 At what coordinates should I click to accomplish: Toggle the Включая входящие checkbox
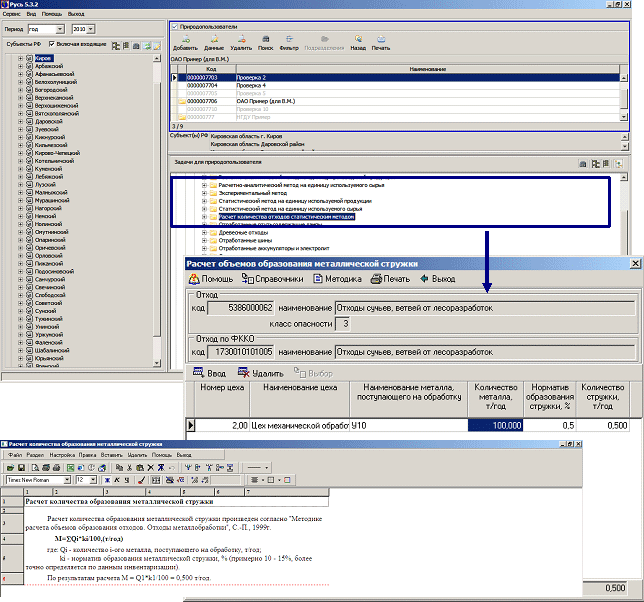(52, 46)
